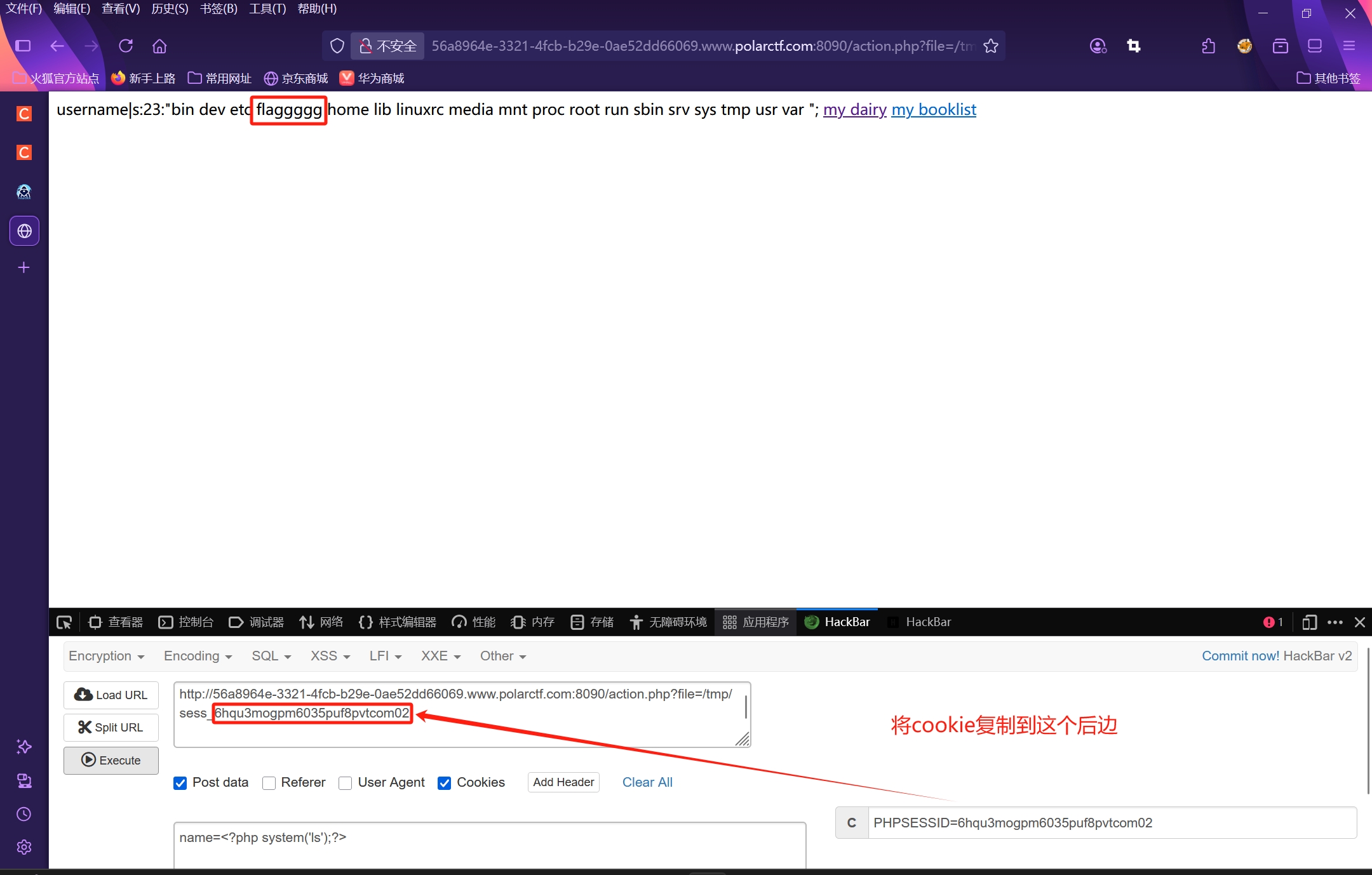Enable the User Agent checkbox

346,783
